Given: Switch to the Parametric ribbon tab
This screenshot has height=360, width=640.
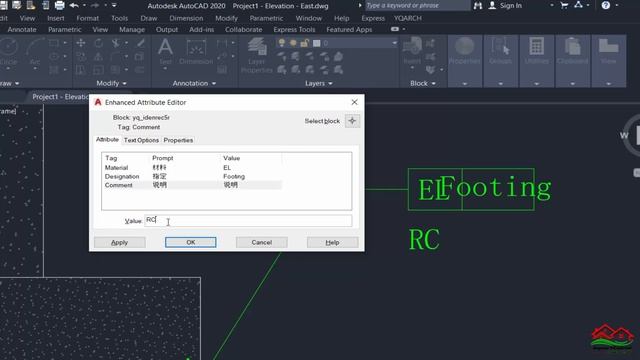Looking at the screenshot, I should tap(64, 29).
